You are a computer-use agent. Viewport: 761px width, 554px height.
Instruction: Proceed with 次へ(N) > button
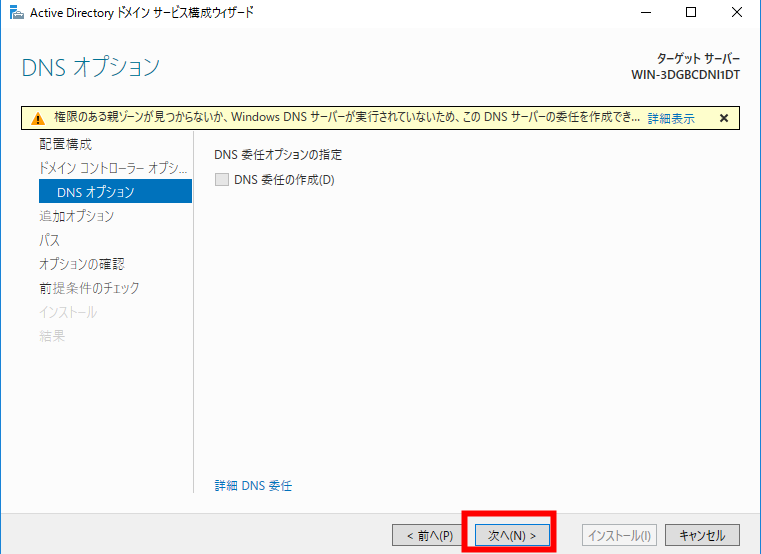pos(512,535)
